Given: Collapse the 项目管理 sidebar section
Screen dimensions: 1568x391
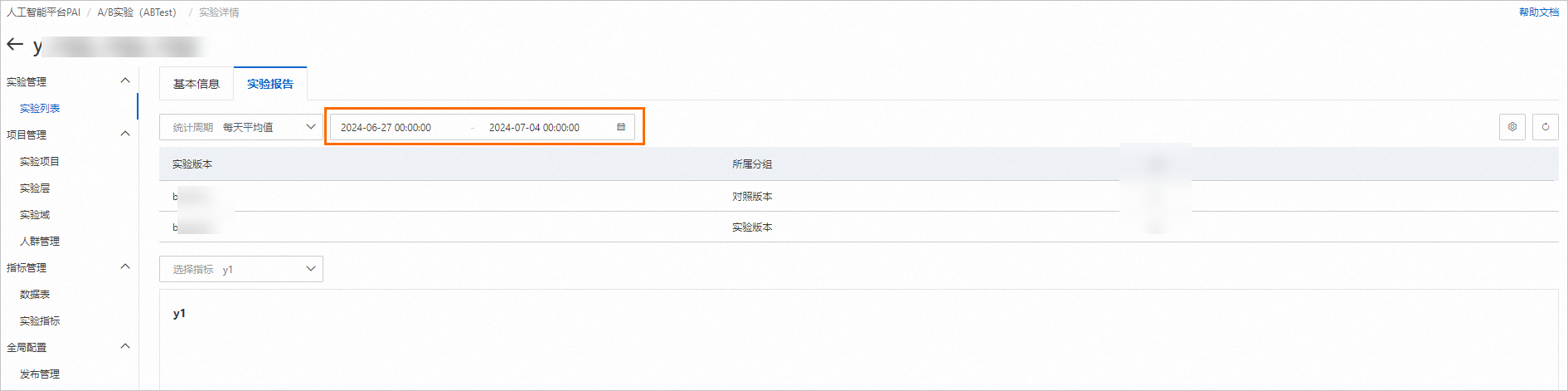Looking at the screenshot, I should pyautogui.click(x=125, y=134).
